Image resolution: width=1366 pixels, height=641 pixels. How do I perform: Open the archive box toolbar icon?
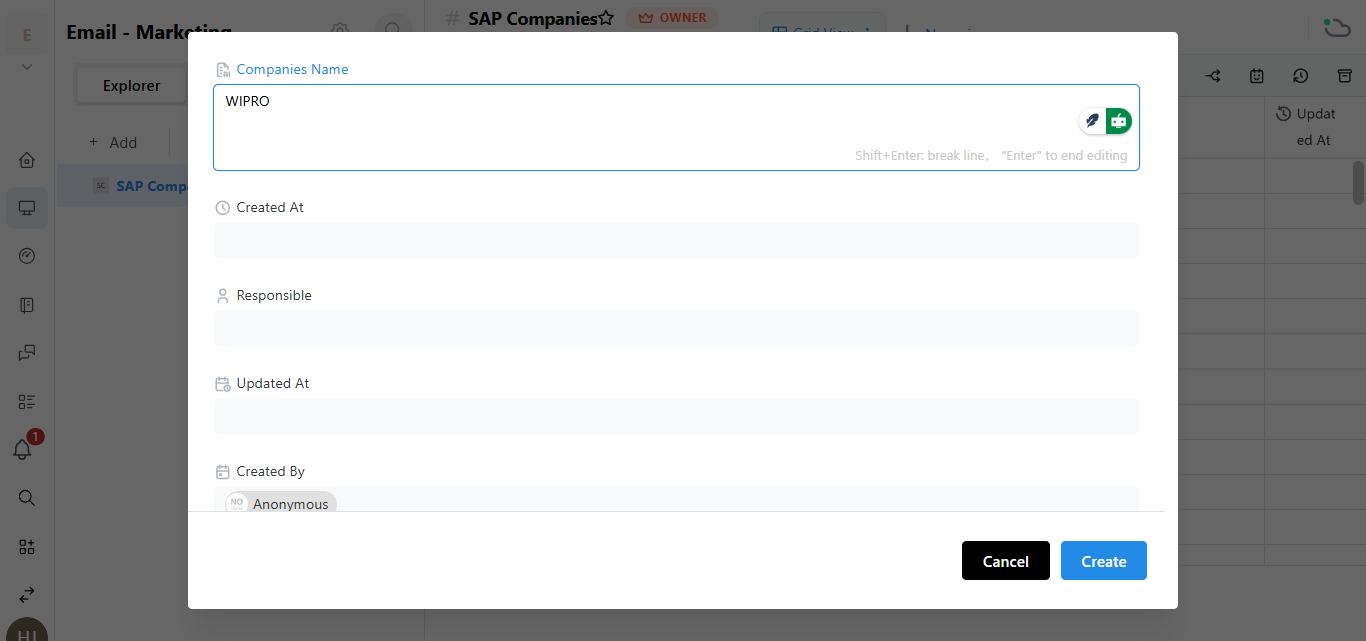tap(1345, 76)
